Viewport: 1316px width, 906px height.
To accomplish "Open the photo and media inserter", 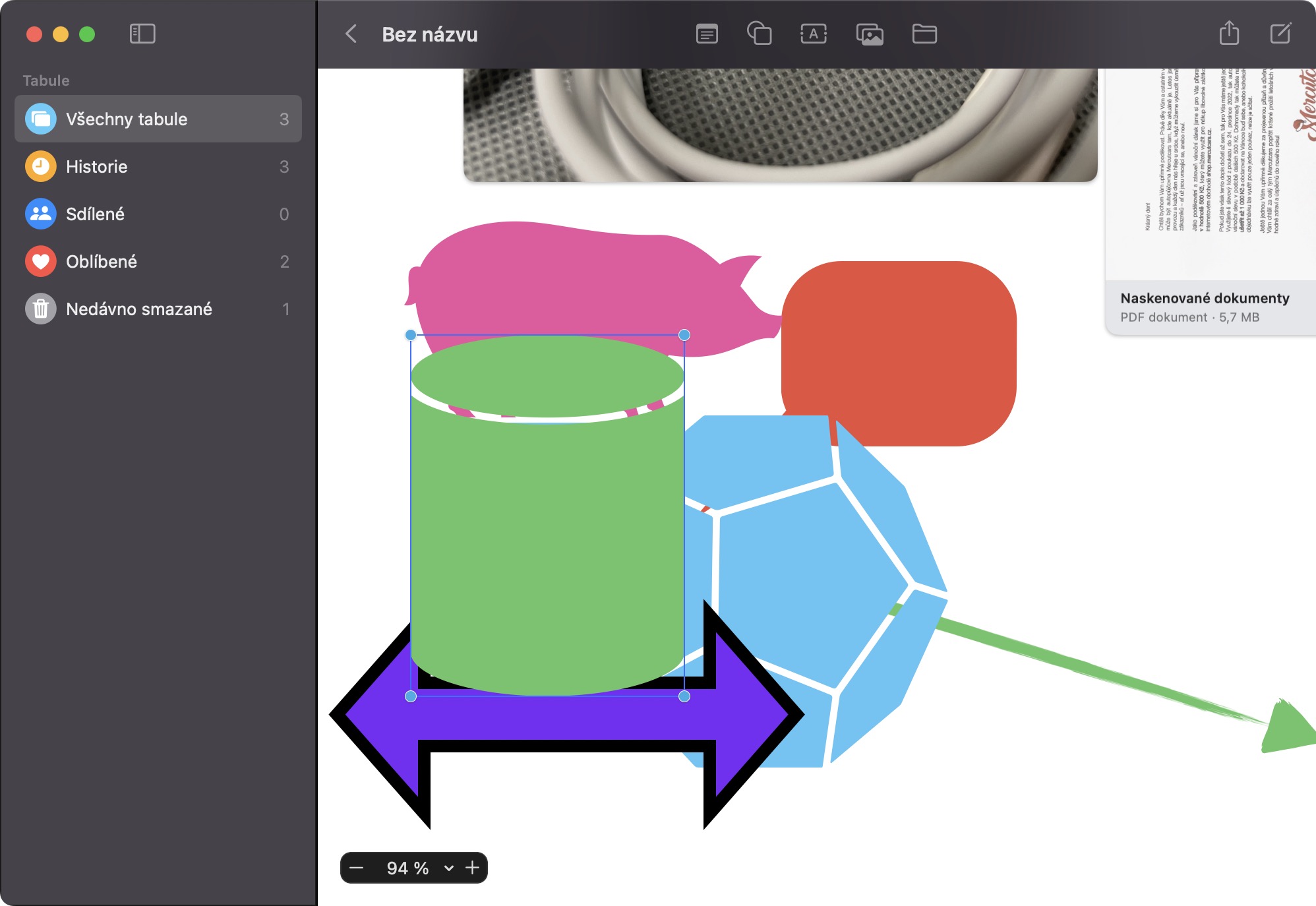I will point(870,34).
